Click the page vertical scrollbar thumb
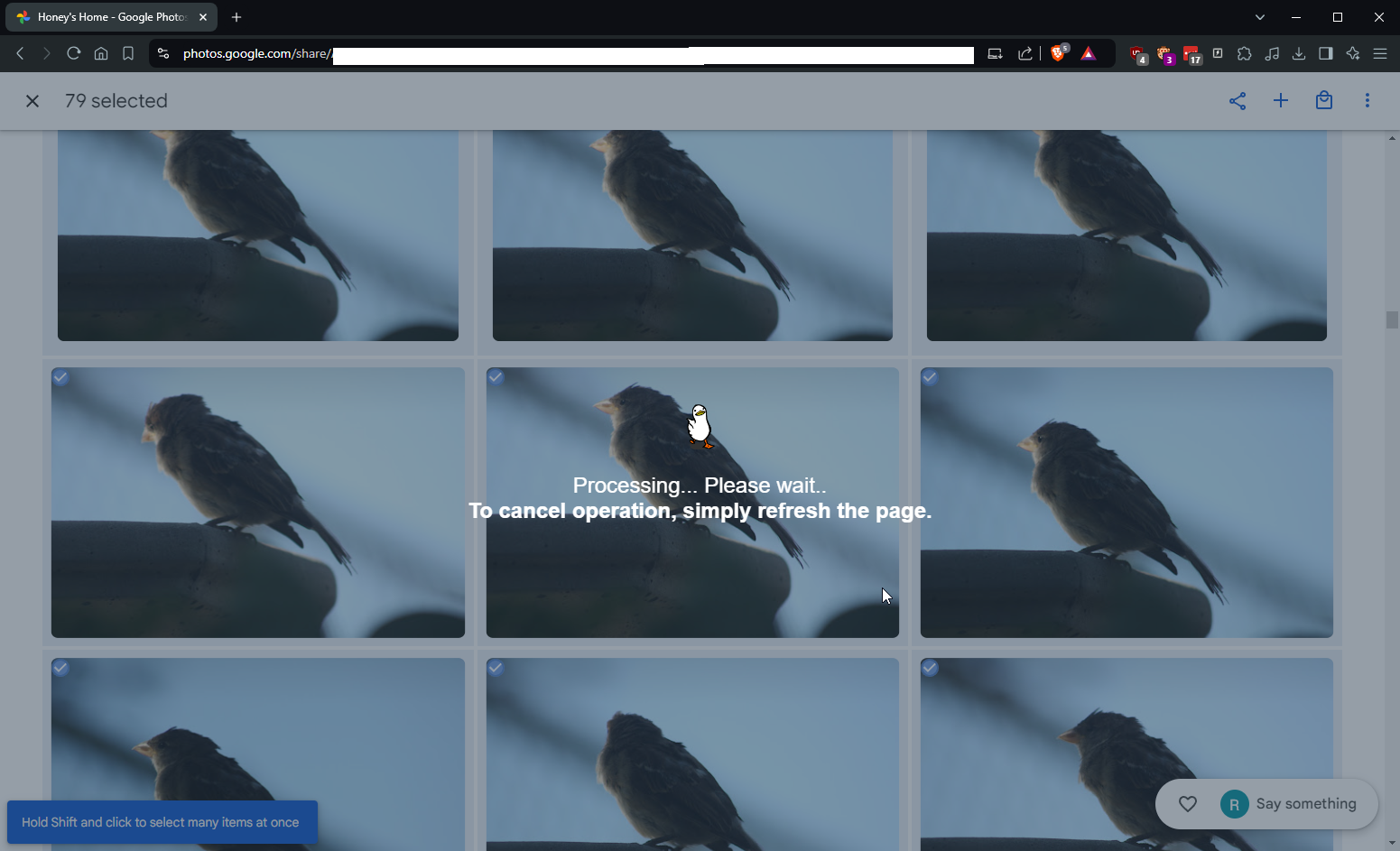Image resolution: width=1400 pixels, height=851 pixels. click(1392, 319)
